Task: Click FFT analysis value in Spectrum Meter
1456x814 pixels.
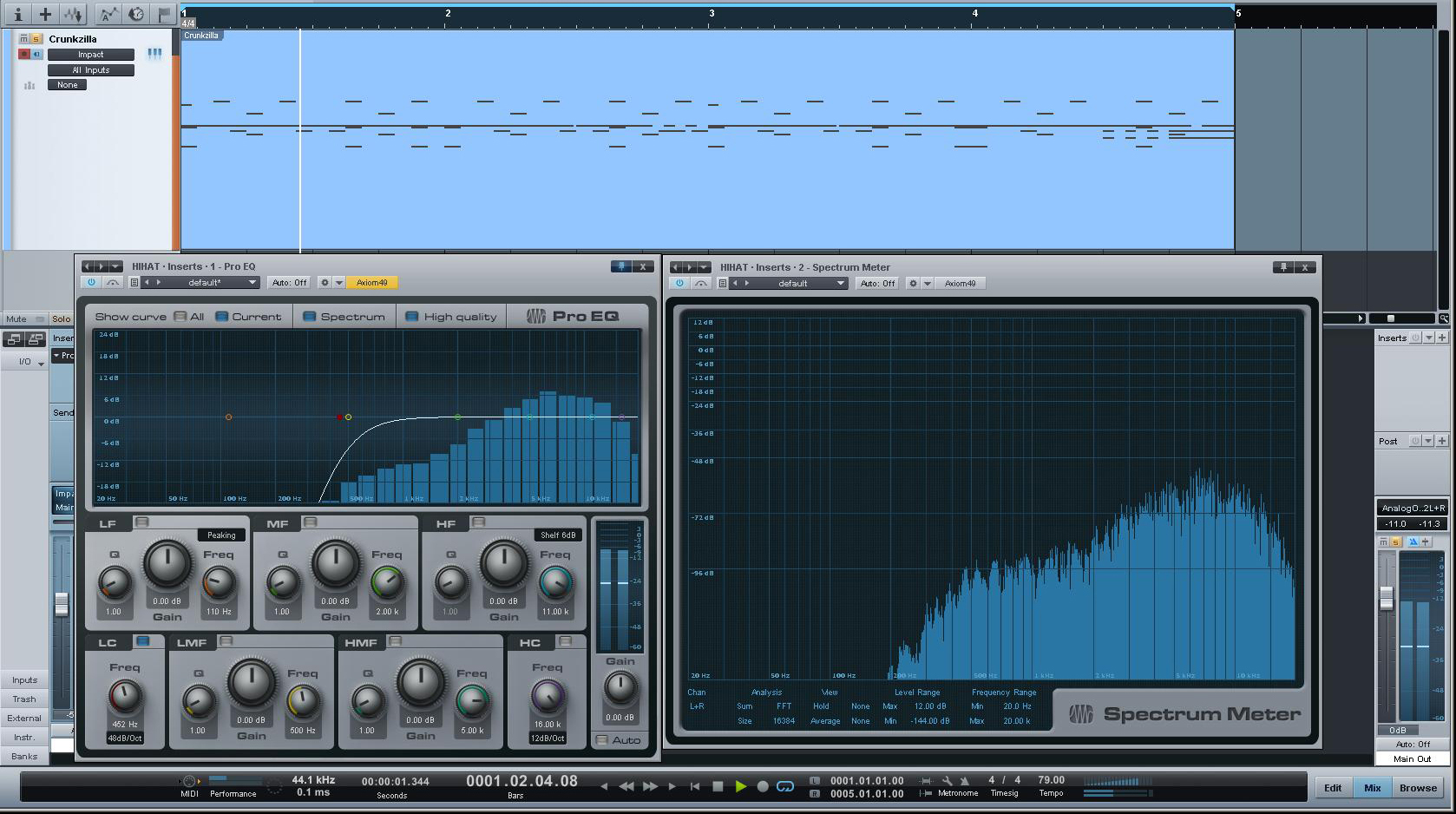Action: pyautogui.click(x=784, y=706)
